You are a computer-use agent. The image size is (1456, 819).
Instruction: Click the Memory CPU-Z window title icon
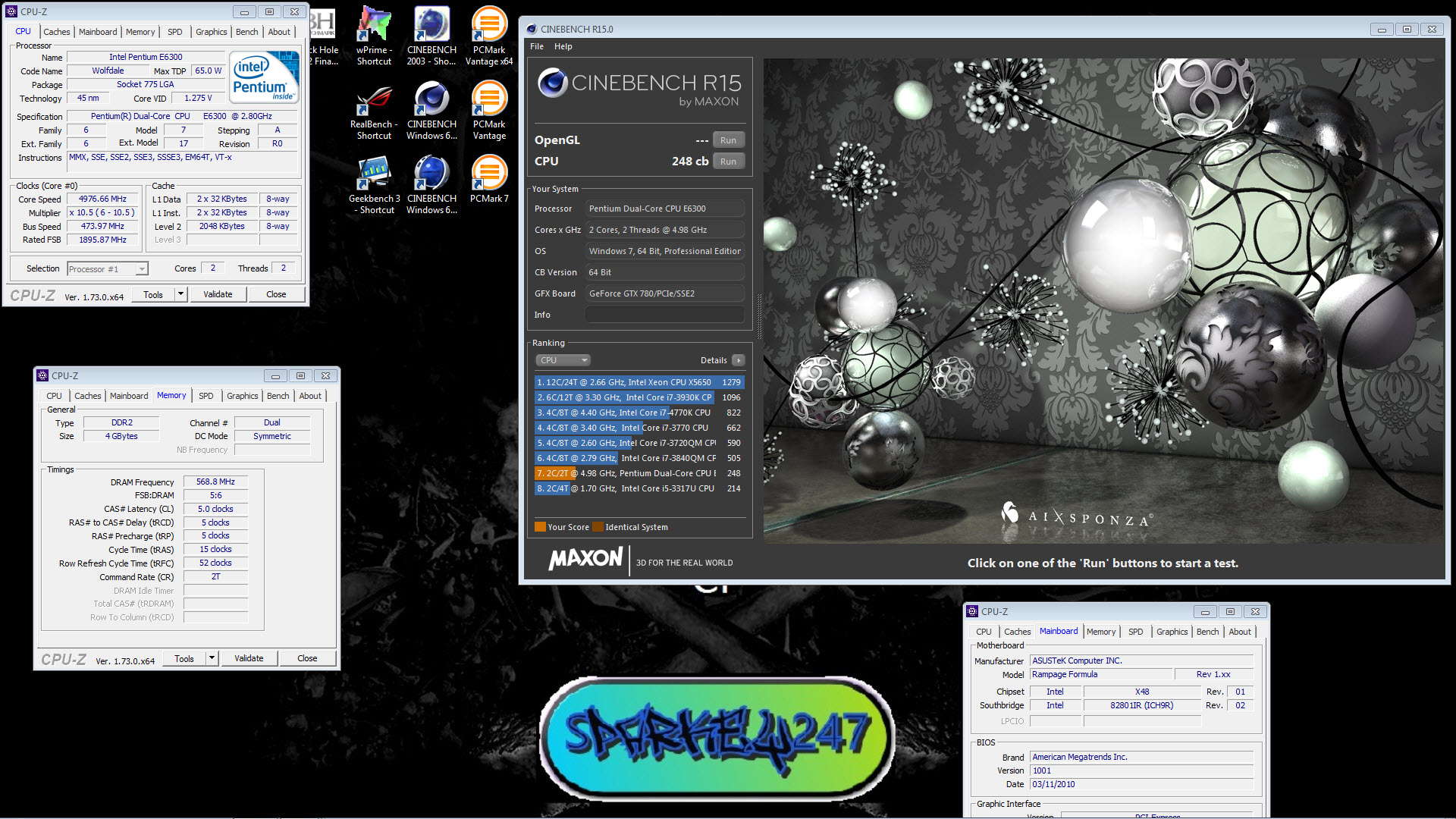pyautogui.click(x=42, y=375)
